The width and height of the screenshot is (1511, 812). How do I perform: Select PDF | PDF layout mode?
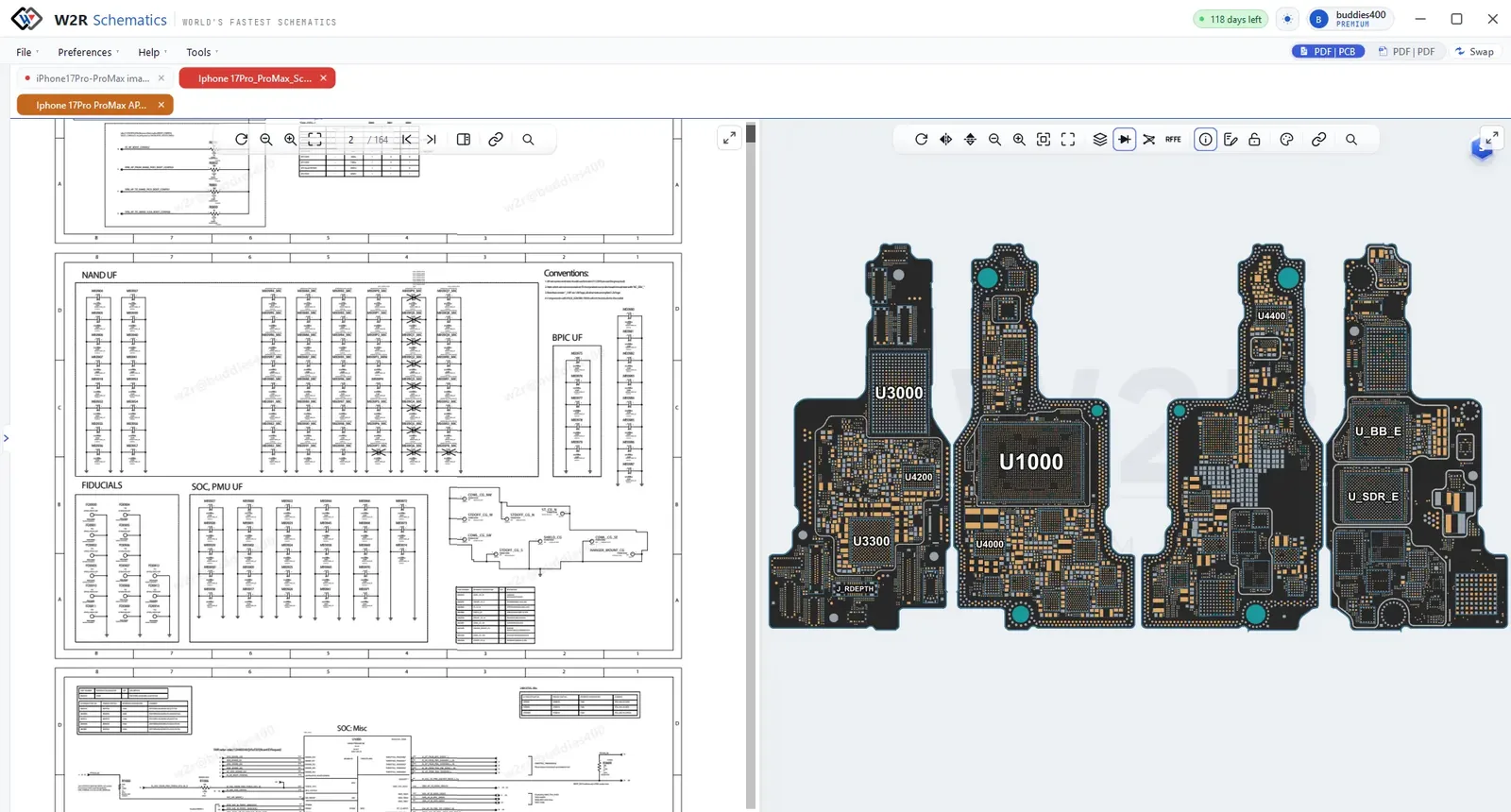pos(1406,51)
